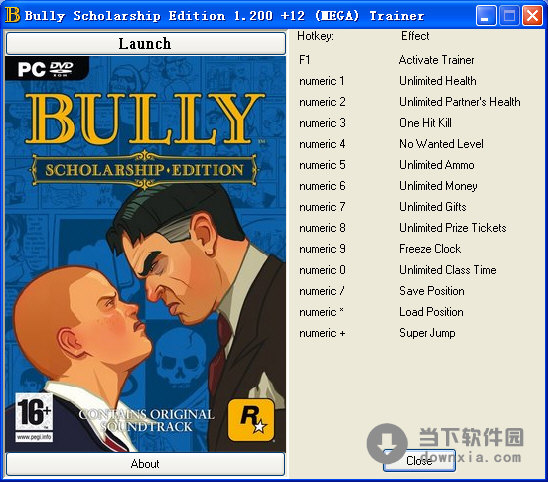Click the PC DVD logo on the cover

click(46, 68)
